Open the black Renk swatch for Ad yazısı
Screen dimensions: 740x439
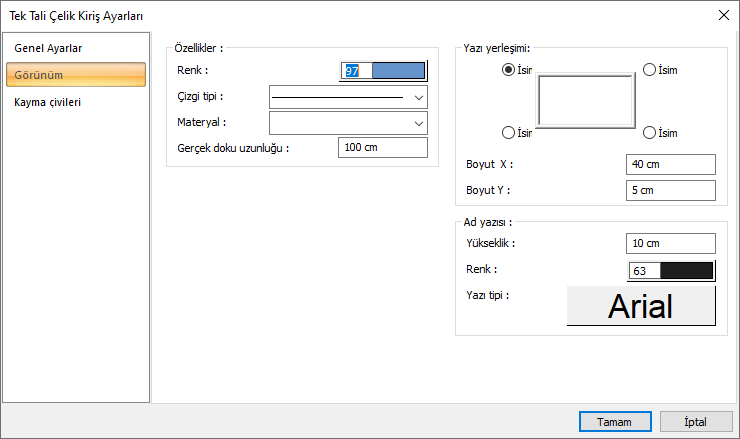[686, 270]
